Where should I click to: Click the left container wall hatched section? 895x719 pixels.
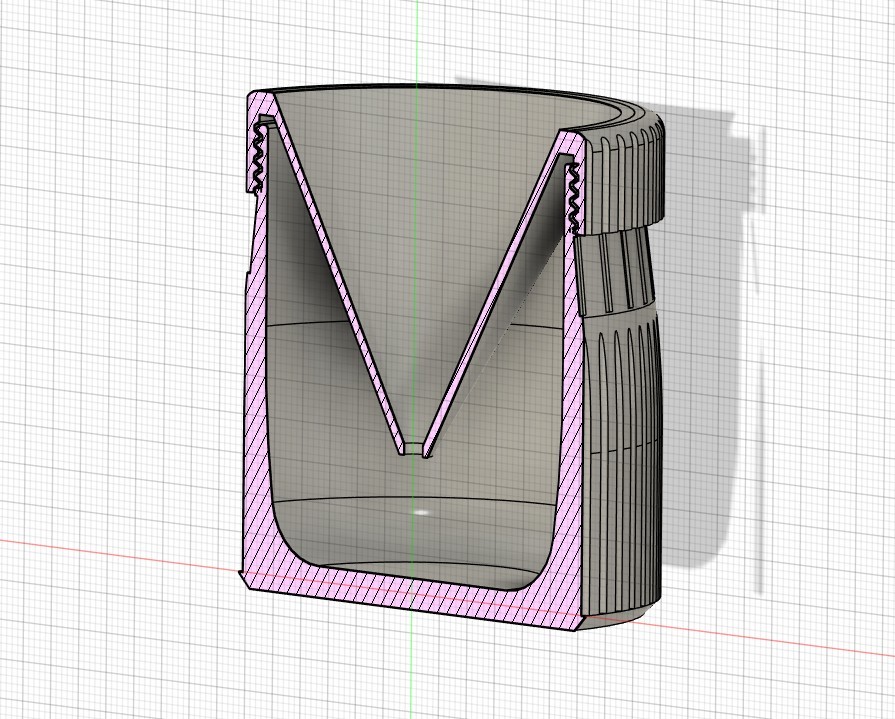[x=254, y=400]
